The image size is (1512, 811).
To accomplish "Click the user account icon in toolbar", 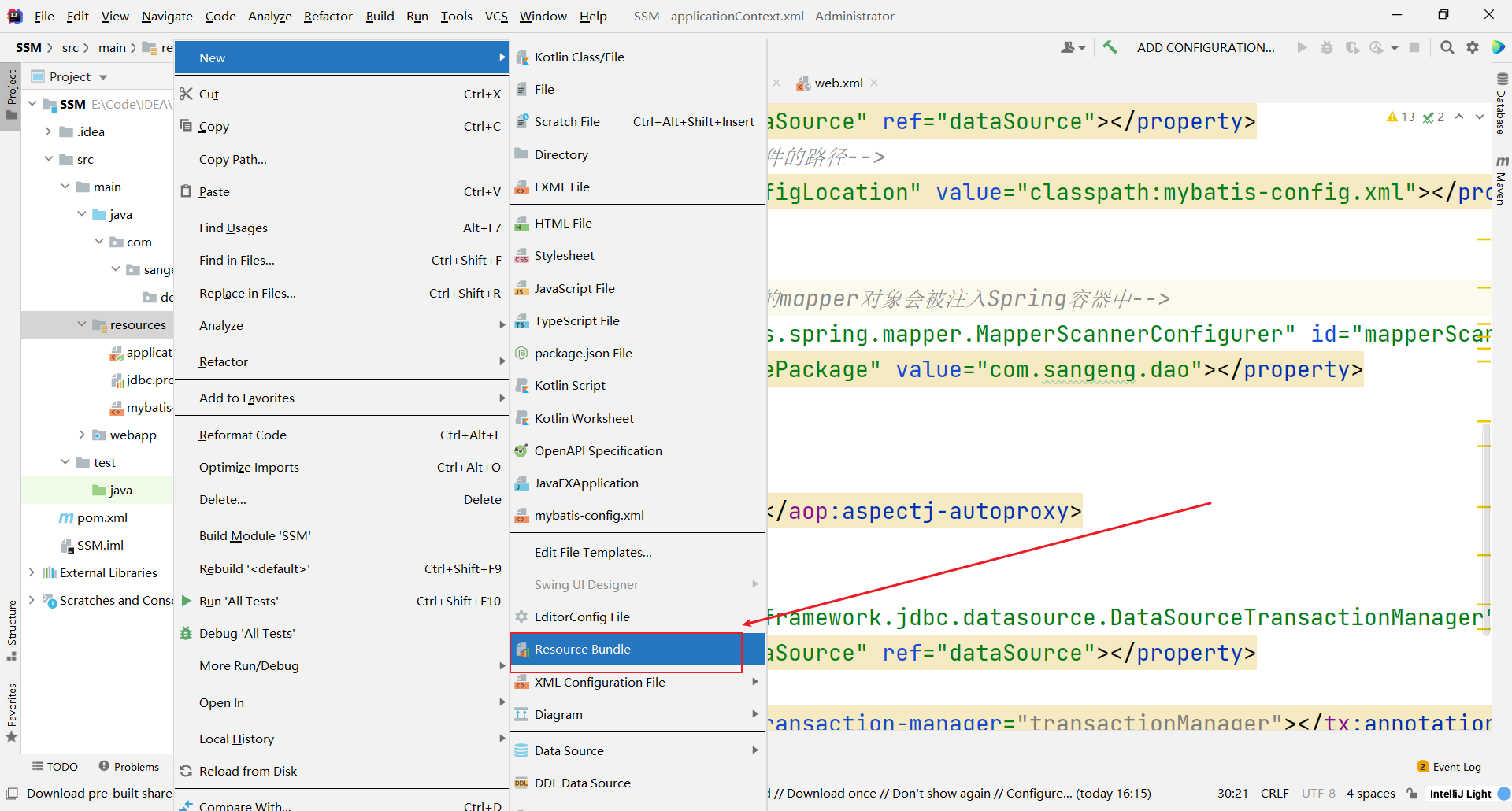I will 1073,47.
